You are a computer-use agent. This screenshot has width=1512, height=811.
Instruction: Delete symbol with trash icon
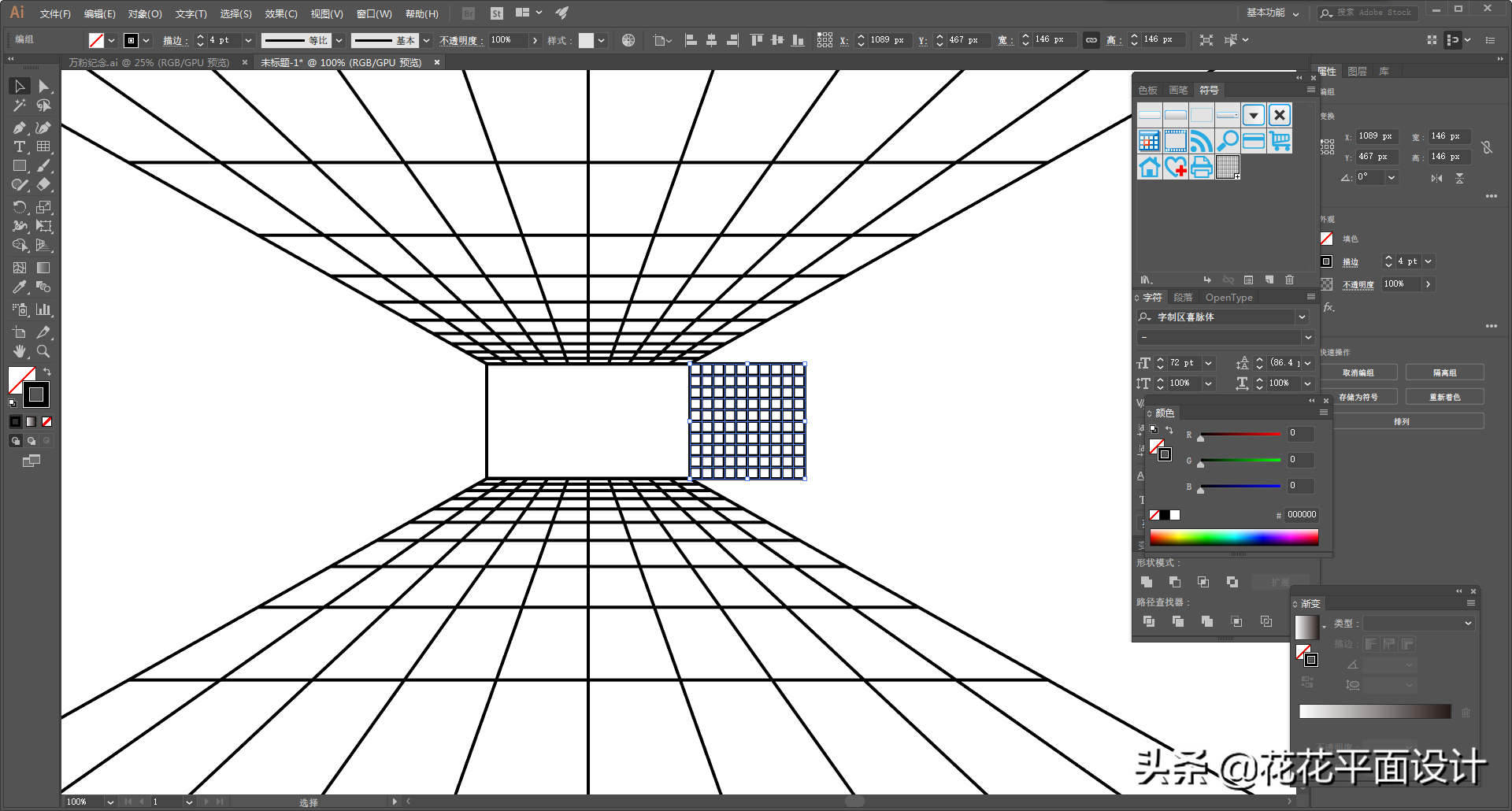pyautogui.click(x=1289, y=280)
